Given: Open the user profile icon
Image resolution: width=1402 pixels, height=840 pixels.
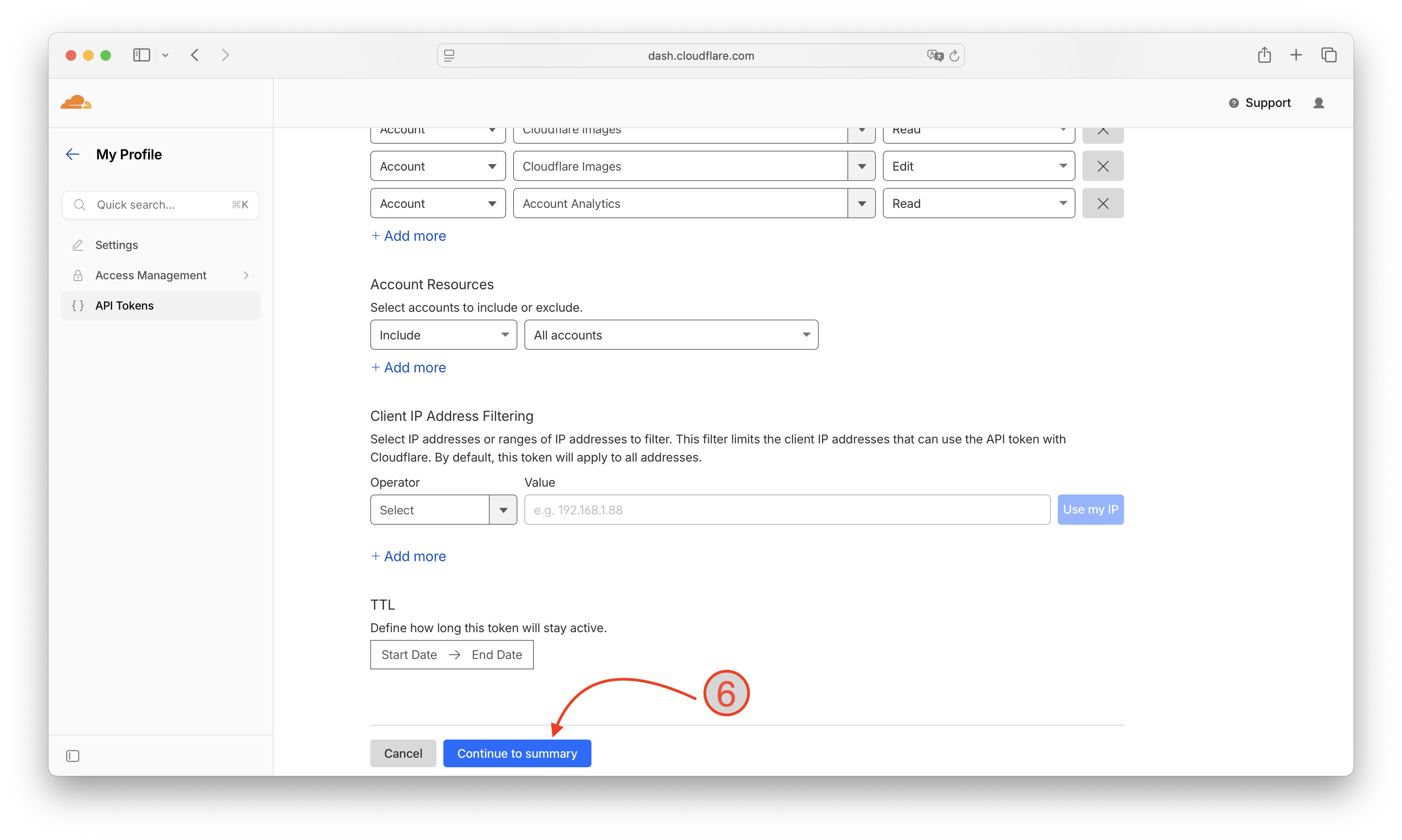Looking at the screenshot, I should click(x=1319, y=103).
